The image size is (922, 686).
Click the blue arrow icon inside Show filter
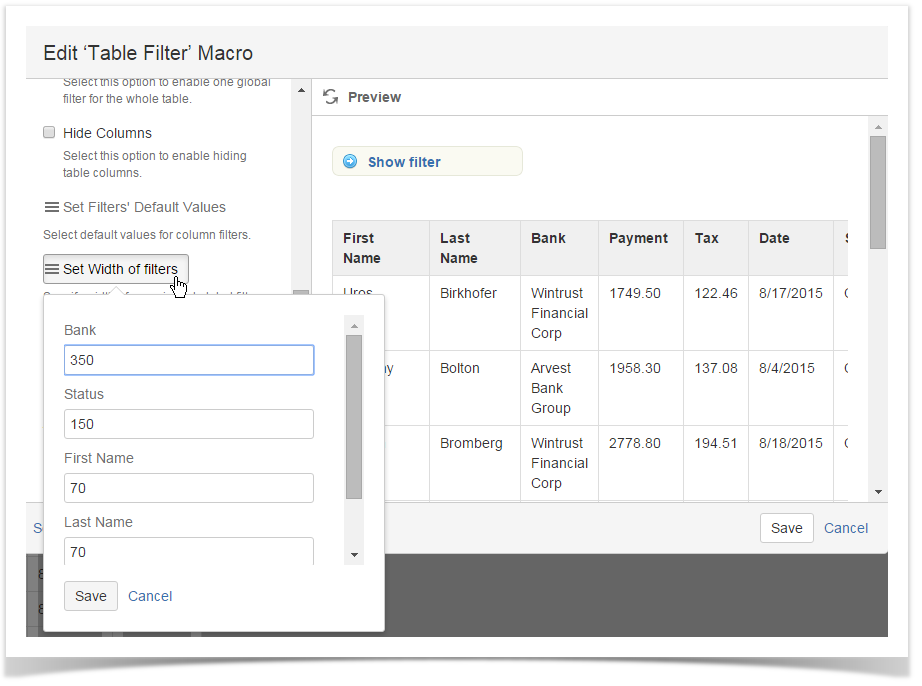click(x=349, y=161)
